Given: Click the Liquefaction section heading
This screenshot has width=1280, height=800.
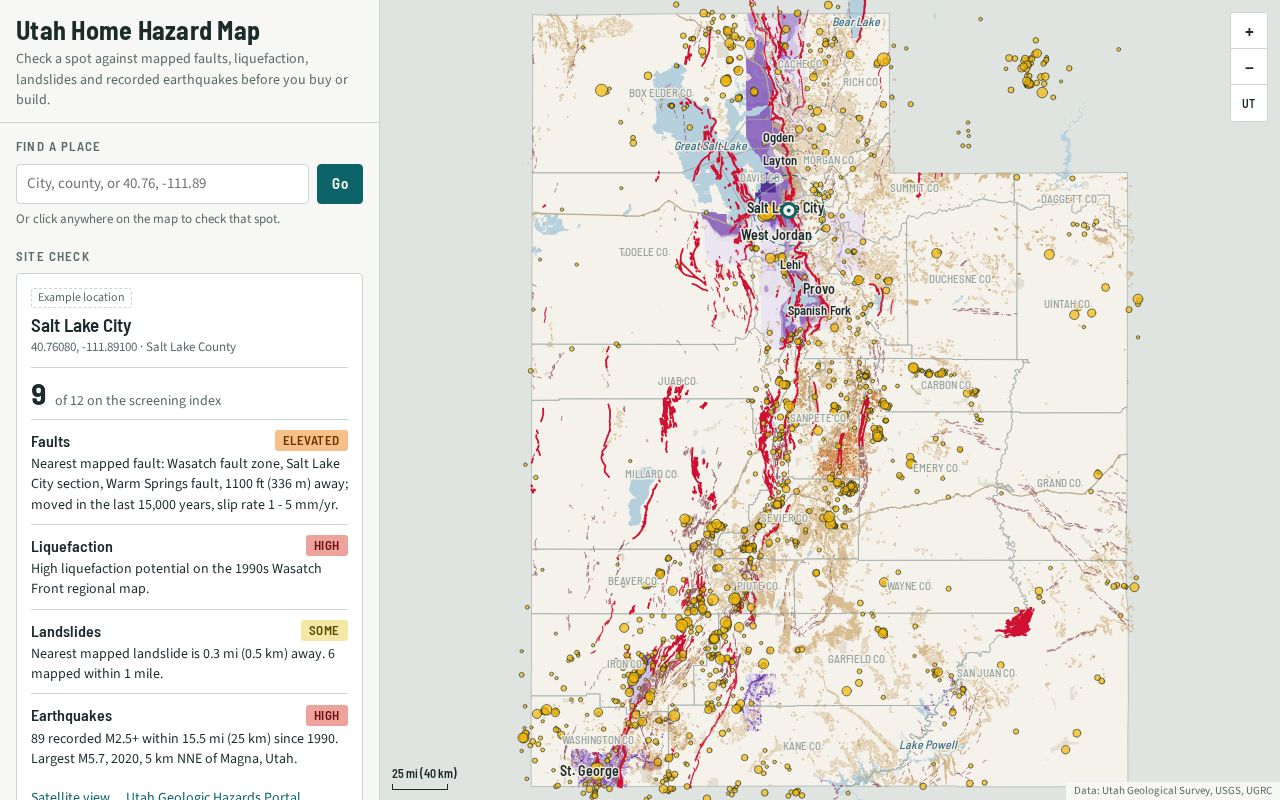Looking at the screenshot, I should [72, 547].
